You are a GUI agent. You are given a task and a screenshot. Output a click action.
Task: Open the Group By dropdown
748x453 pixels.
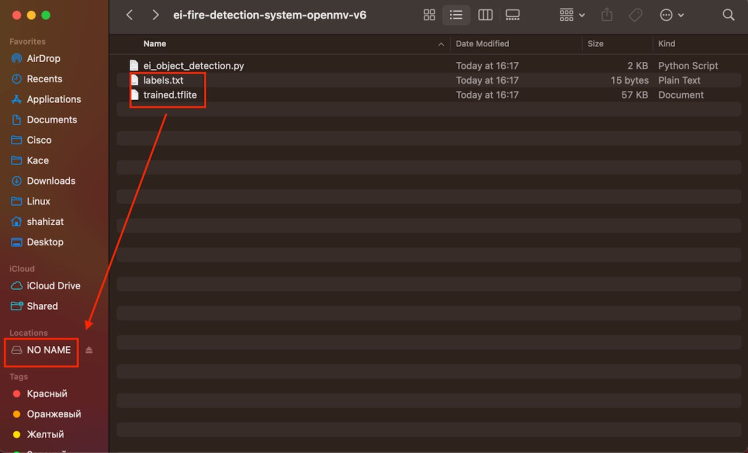572,15
